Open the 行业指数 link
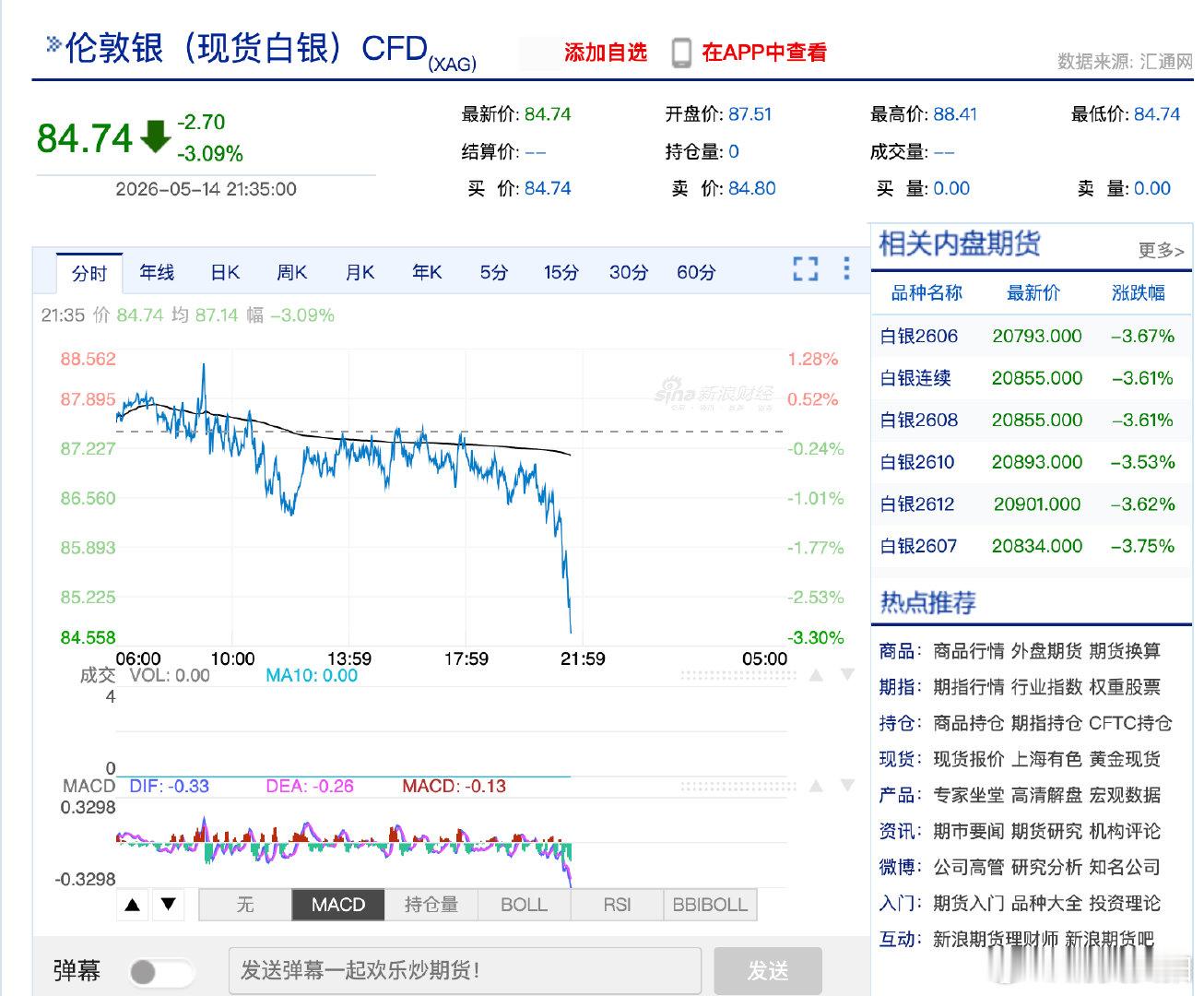The height and width of the screenshot is (996, 1204). [1046, 687]
